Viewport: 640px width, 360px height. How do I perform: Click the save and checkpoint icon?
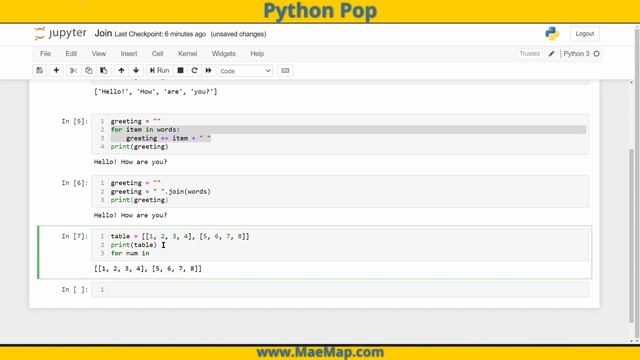(40, 71)
